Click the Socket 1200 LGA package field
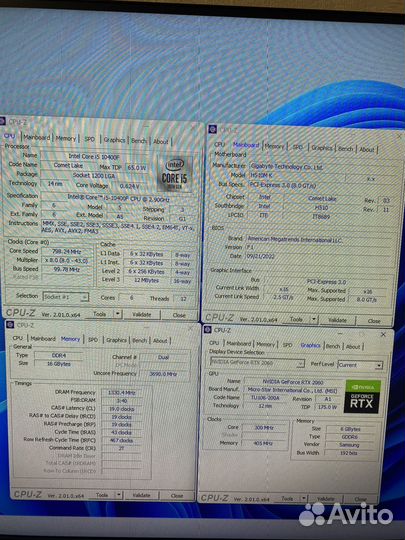The width and height of the screenshot is (405, 540). [x=94, y=175]
